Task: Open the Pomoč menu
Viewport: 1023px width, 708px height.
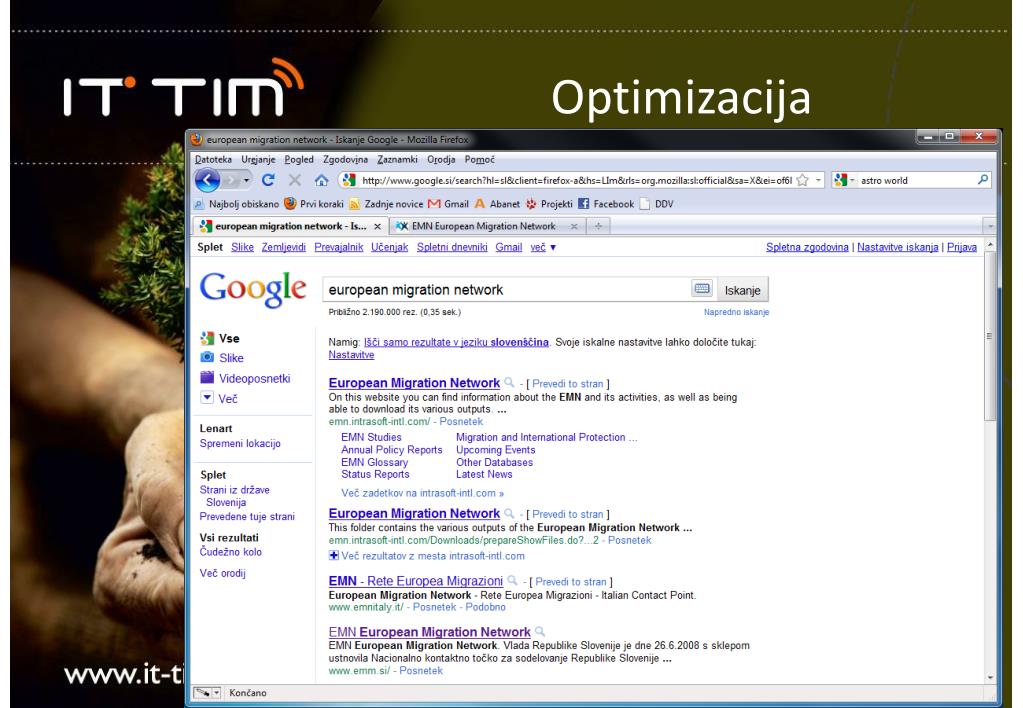Action: (x=480, y=159)
